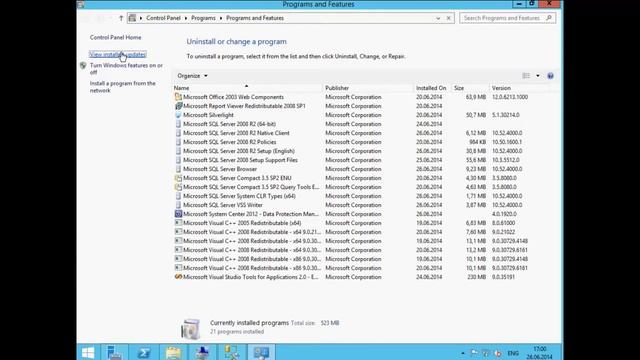Click the Programs and Features breadcrumb
Image resolution: width=640 pixels, height=360 pixels.
tap(255, 18)
